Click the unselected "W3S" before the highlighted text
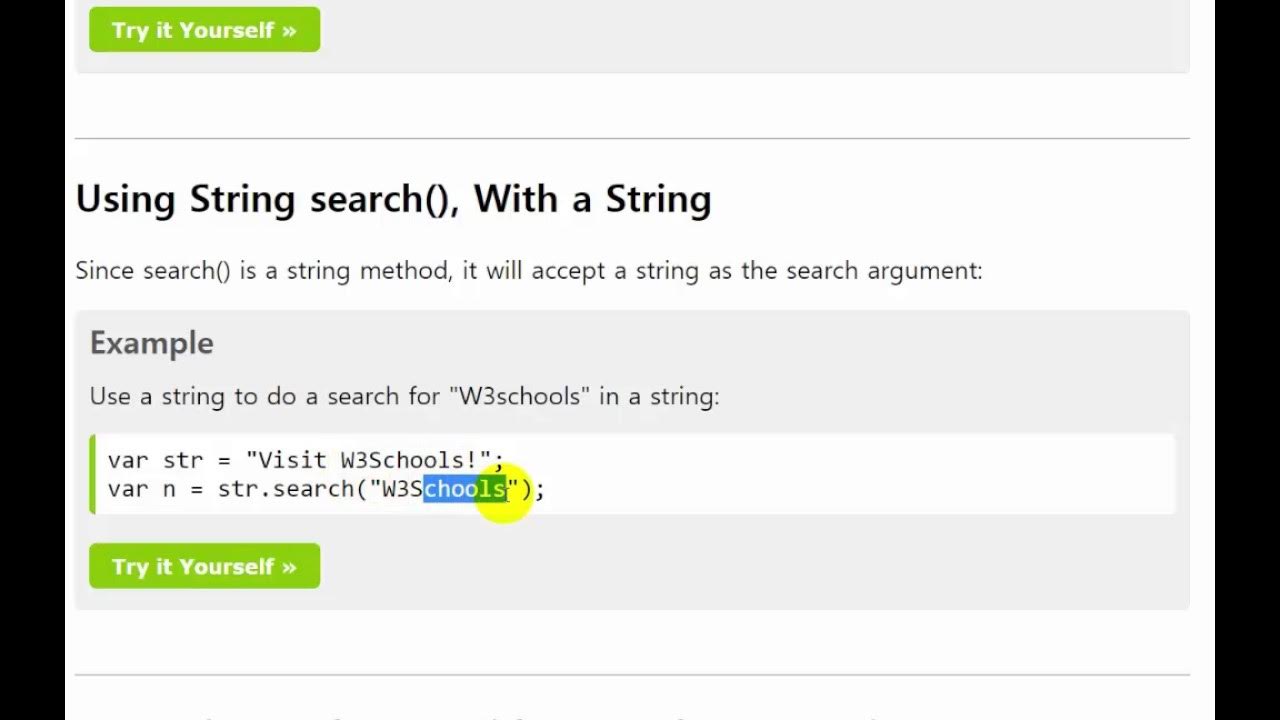Viewport: 1280px width, 720px height. point(402,489)
